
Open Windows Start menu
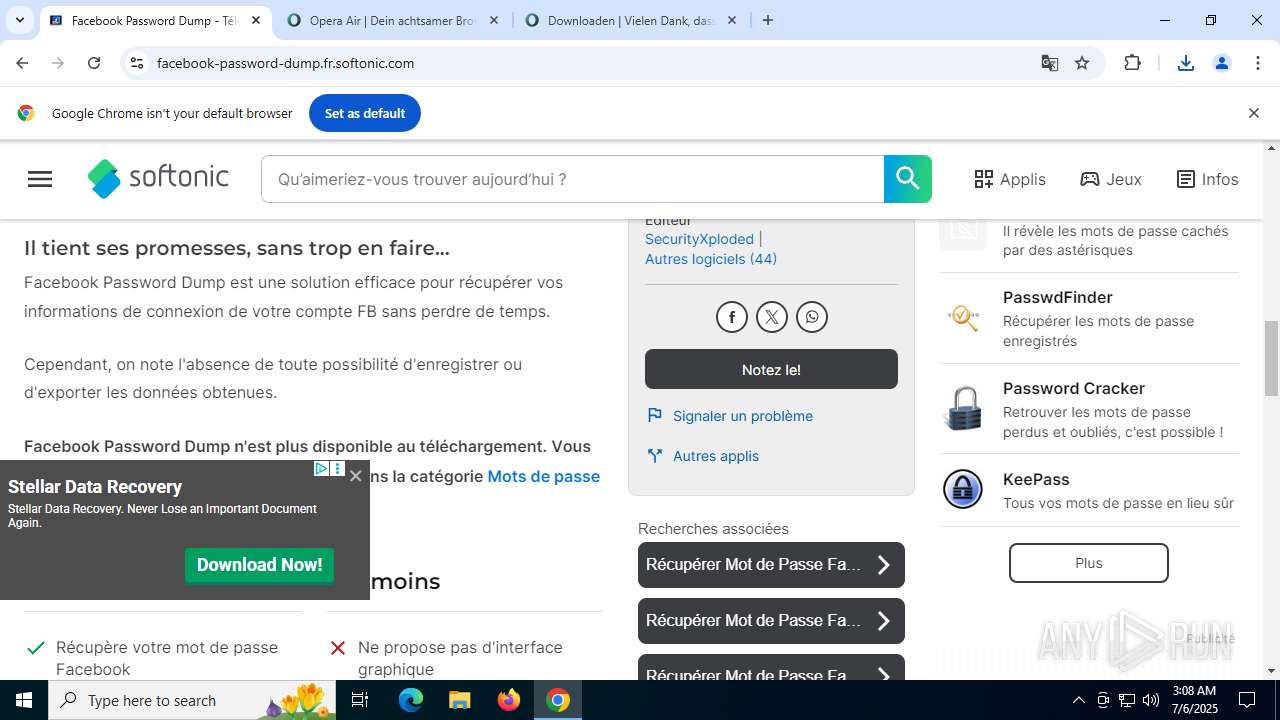click(24, 700)
